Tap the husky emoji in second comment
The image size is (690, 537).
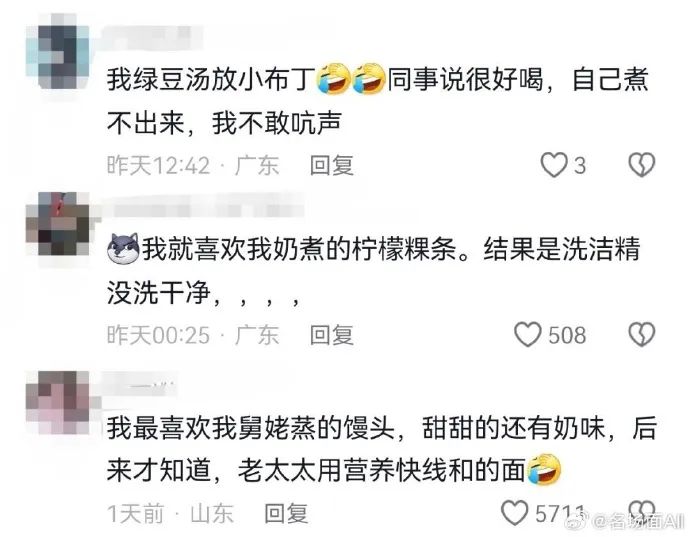123,249
